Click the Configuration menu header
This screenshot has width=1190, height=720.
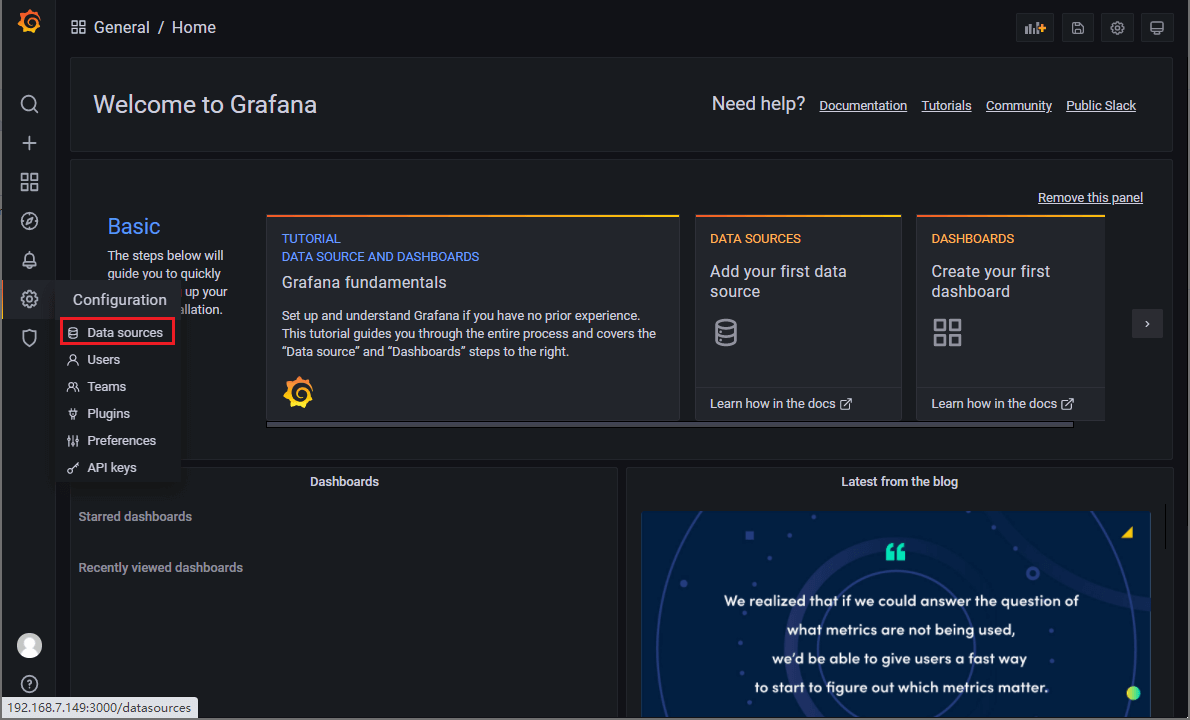click(119, 300)
